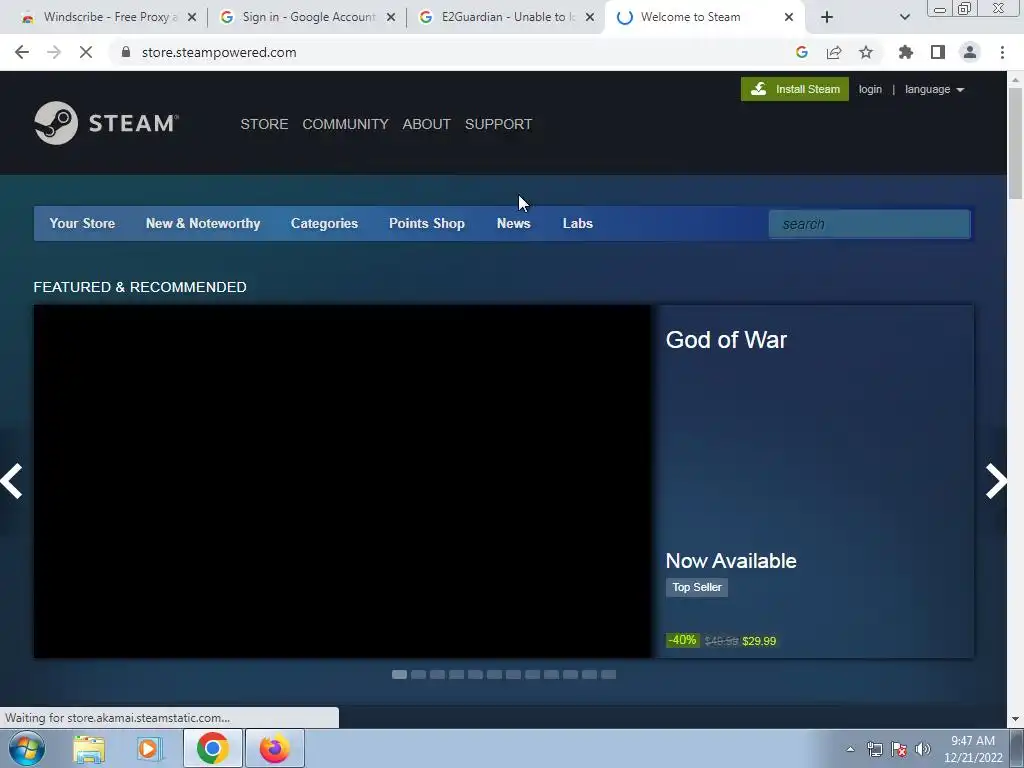Image resolution: width=1024 pixels, height=768 pixels.
Task: Show previous featured game with left arrow
Action: tap(12, 481)
